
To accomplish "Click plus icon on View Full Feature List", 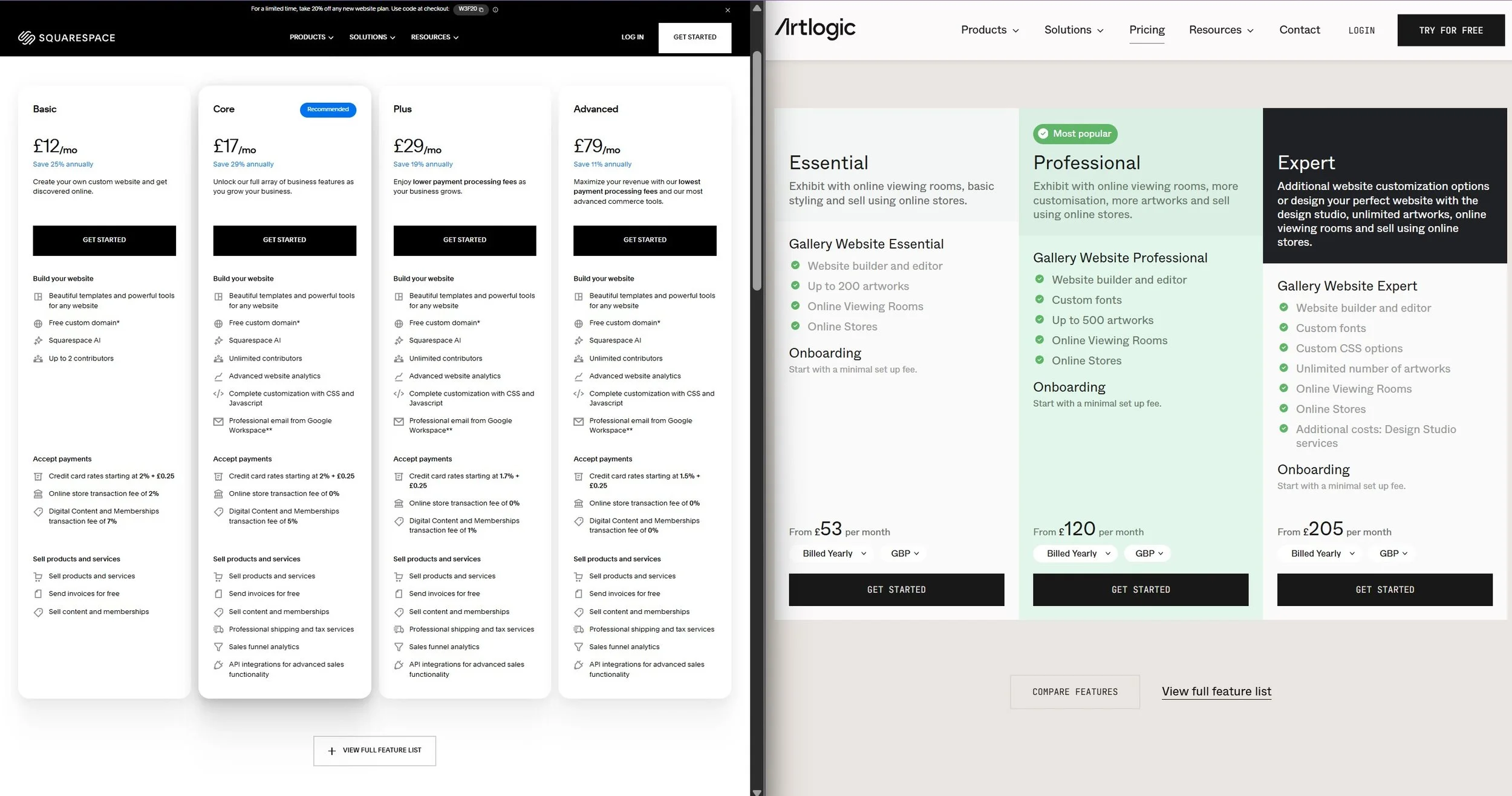I will (331, 751).
